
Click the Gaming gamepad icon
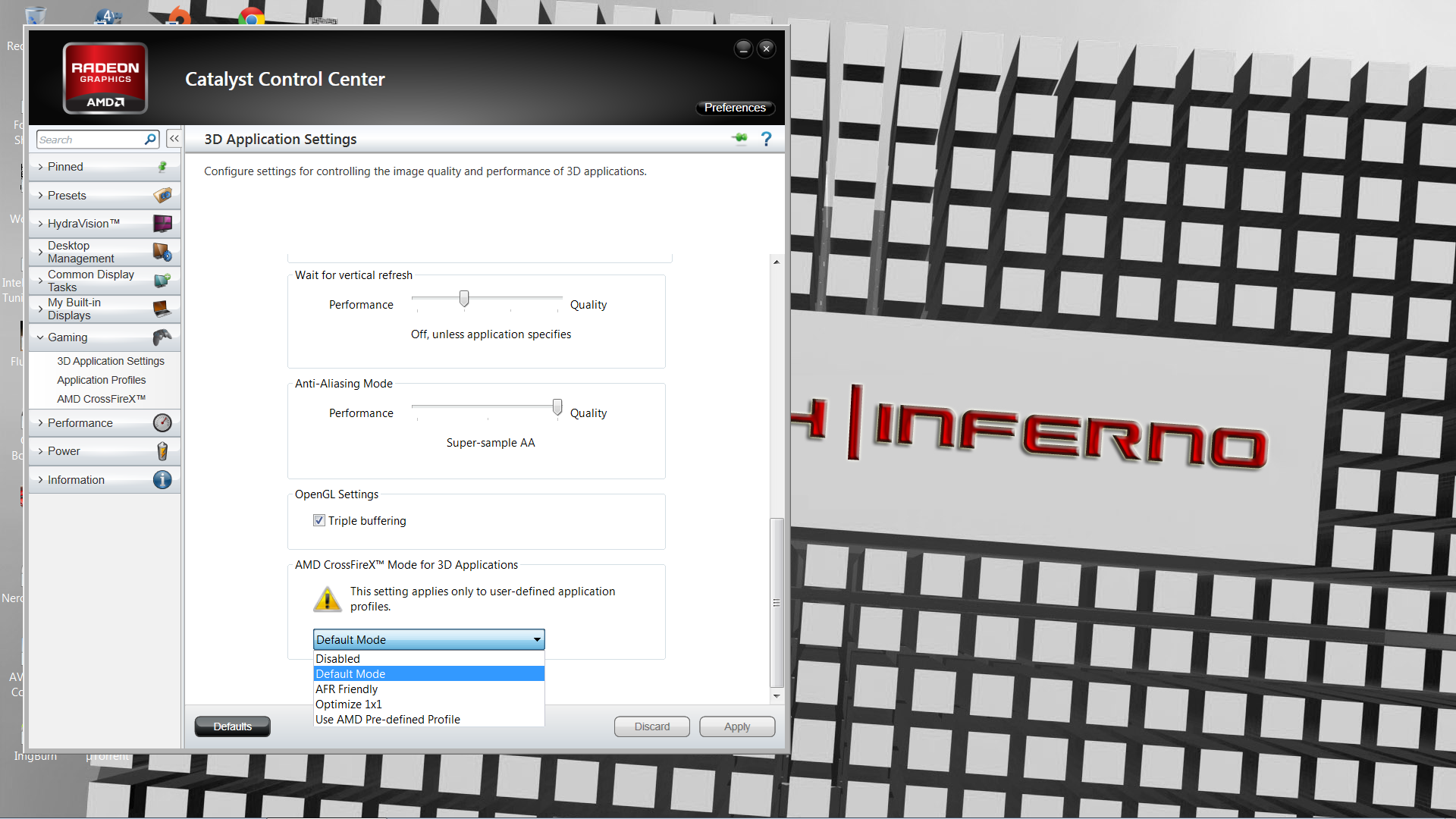[162, 337]
